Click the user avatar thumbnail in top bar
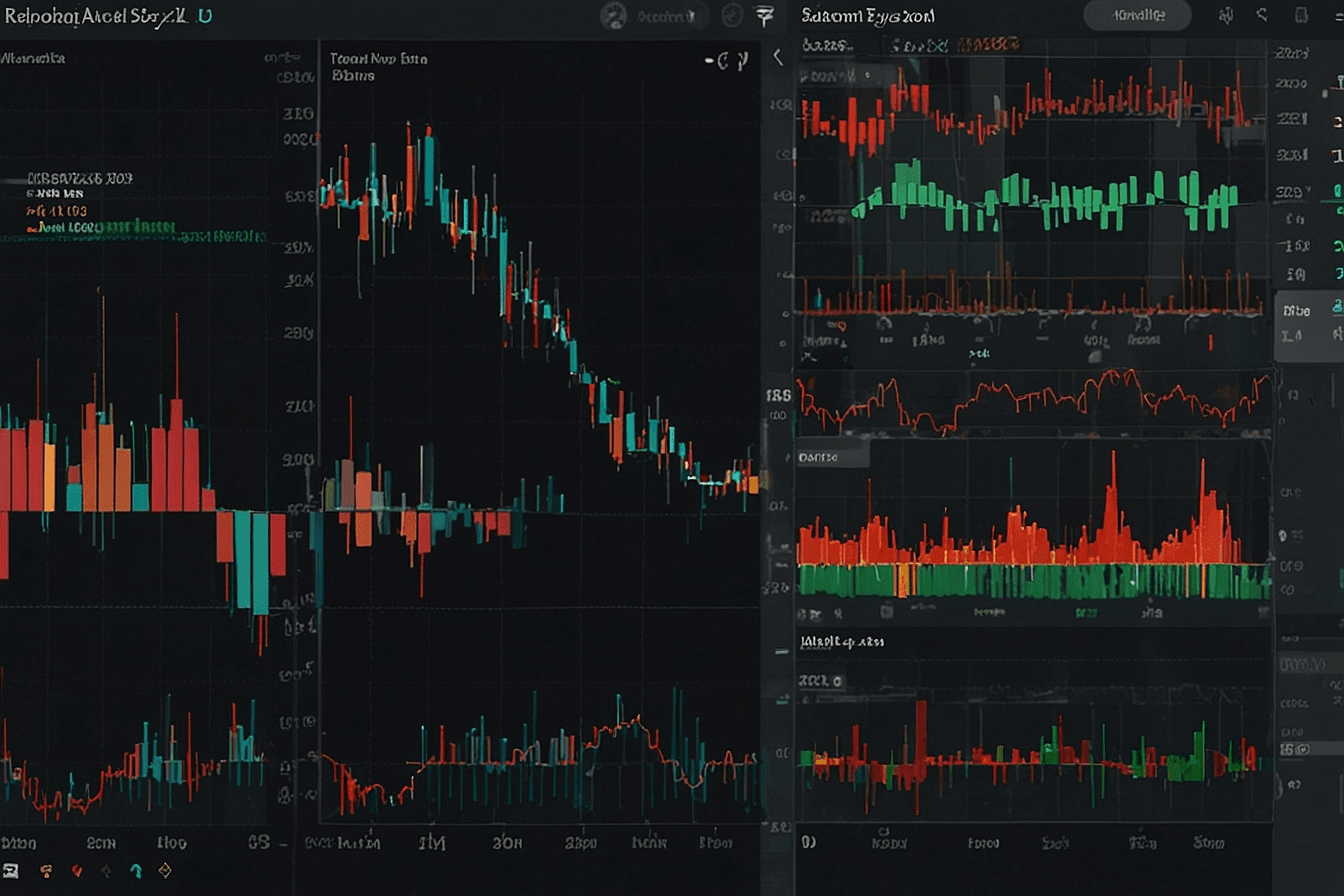Screen dimensions: 1344x896 point(613,17)
